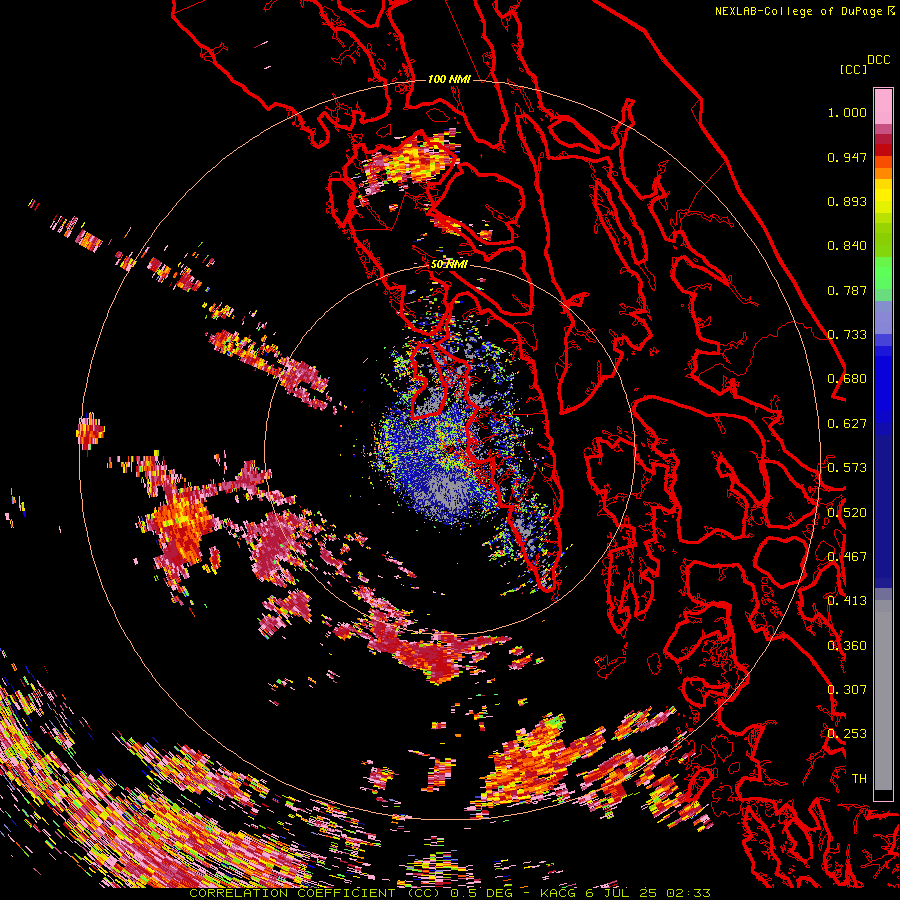900x900 pixels.
Task: Click the 1.000 color scale value
Action: 847,112
